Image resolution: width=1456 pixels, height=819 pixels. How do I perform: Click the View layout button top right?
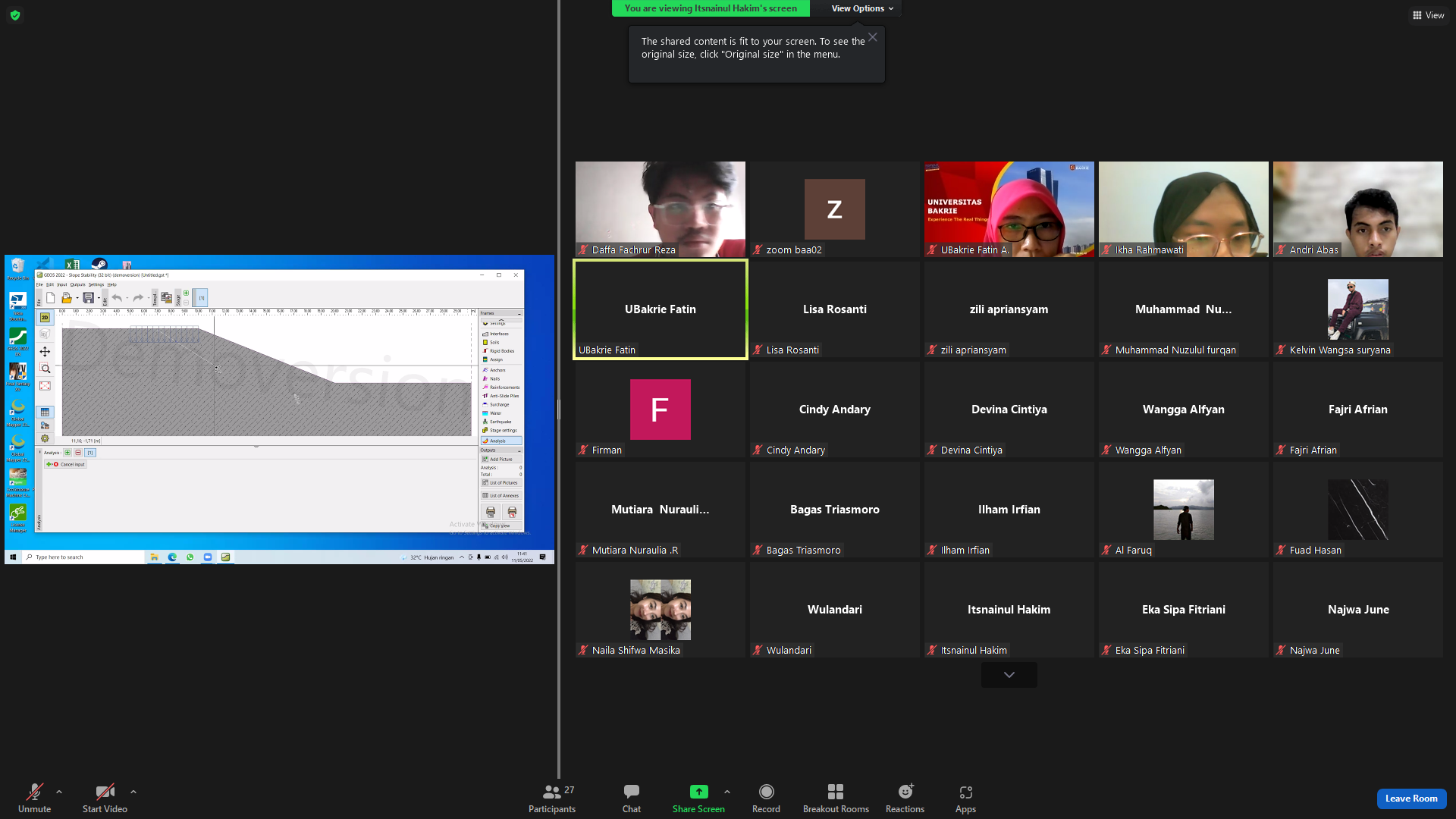(1428, 15)
